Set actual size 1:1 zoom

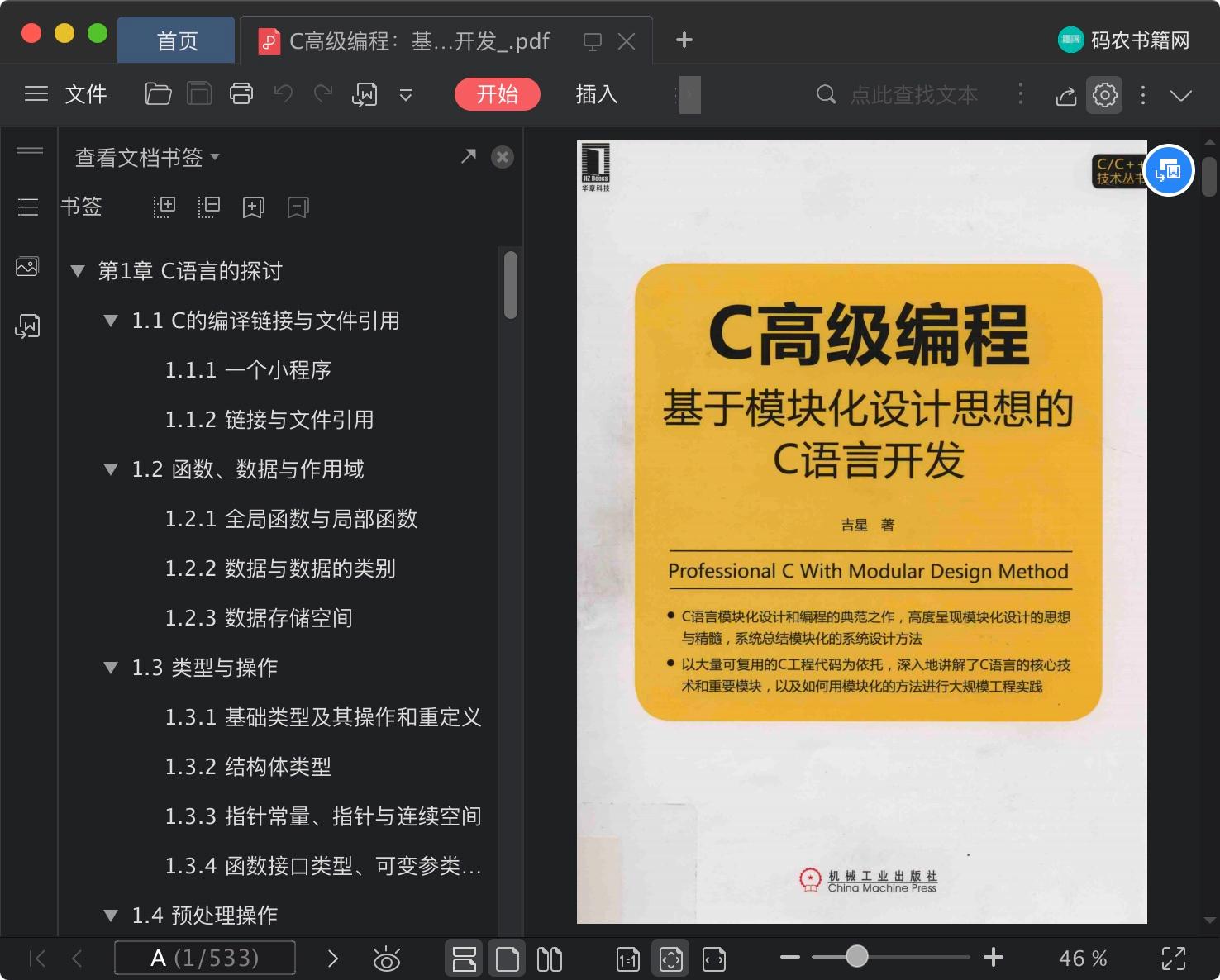pos(628,959)
